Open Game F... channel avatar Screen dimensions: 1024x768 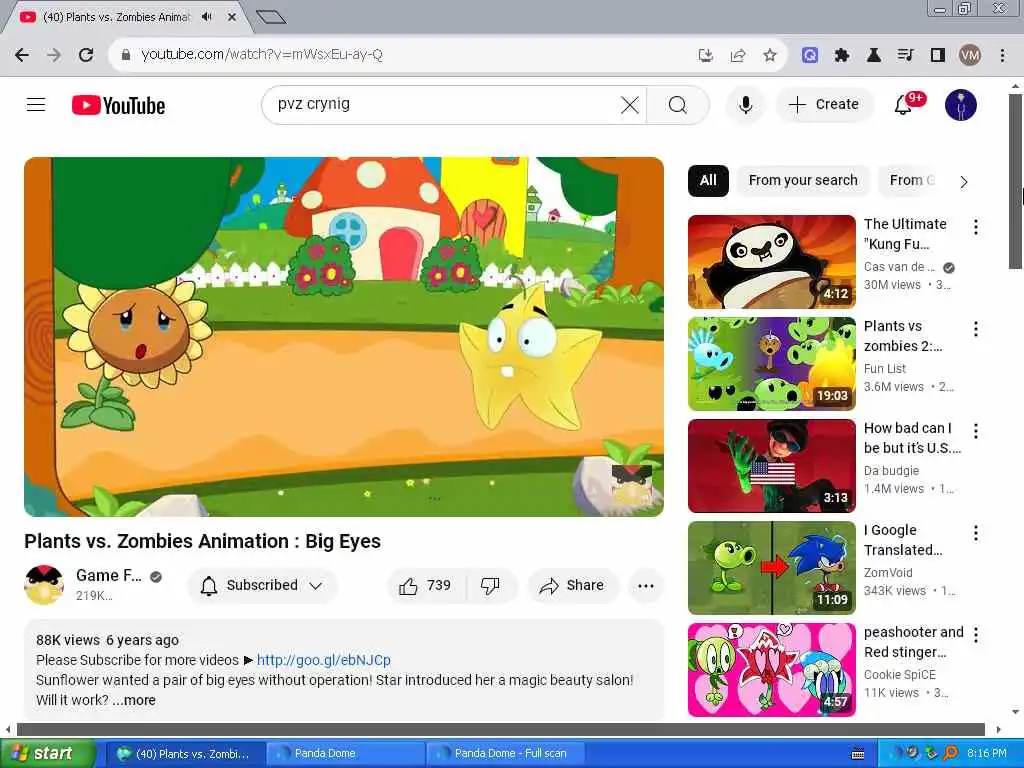44,584
